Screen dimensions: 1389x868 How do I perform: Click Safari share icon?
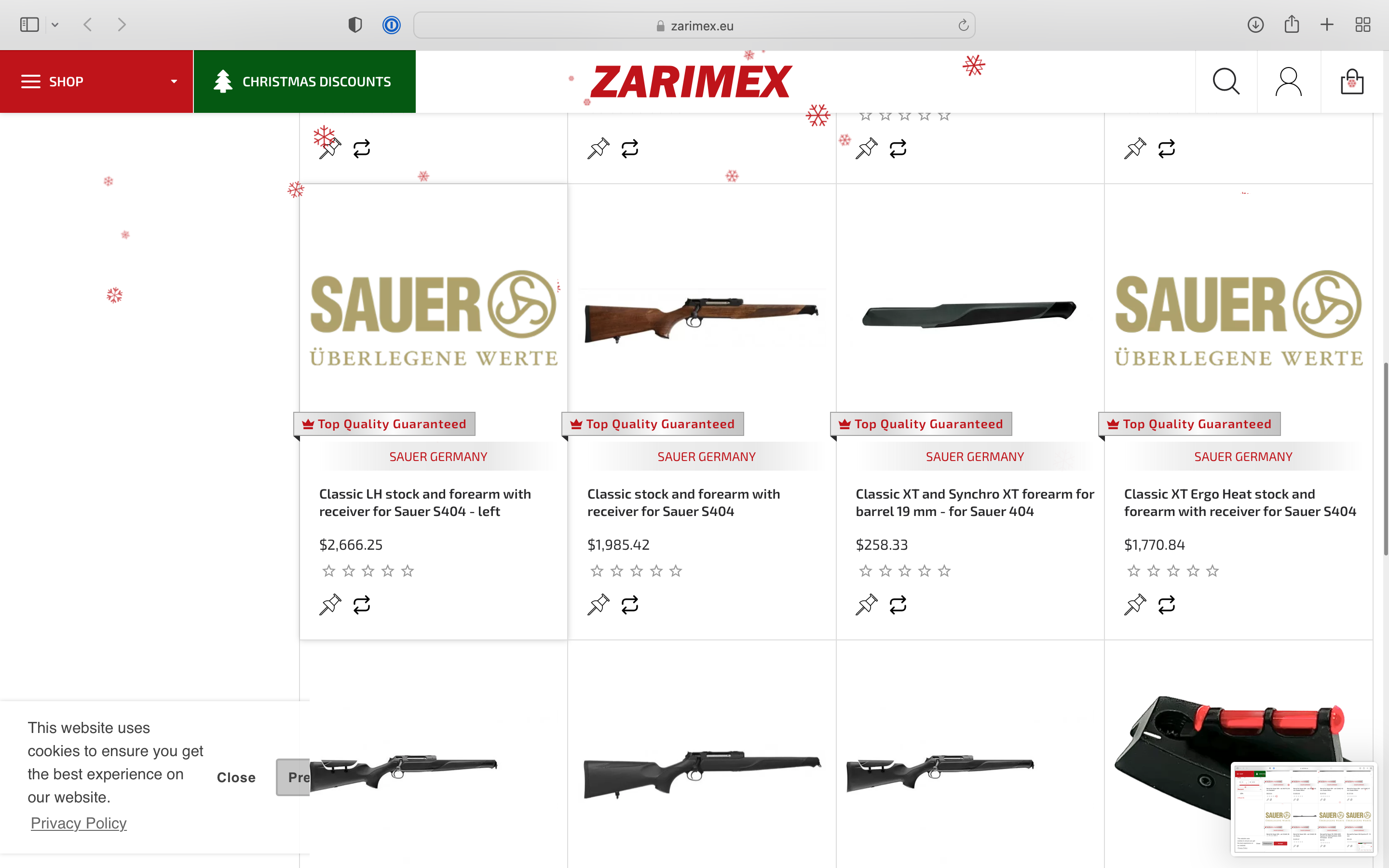click(x=1292, y=25)
